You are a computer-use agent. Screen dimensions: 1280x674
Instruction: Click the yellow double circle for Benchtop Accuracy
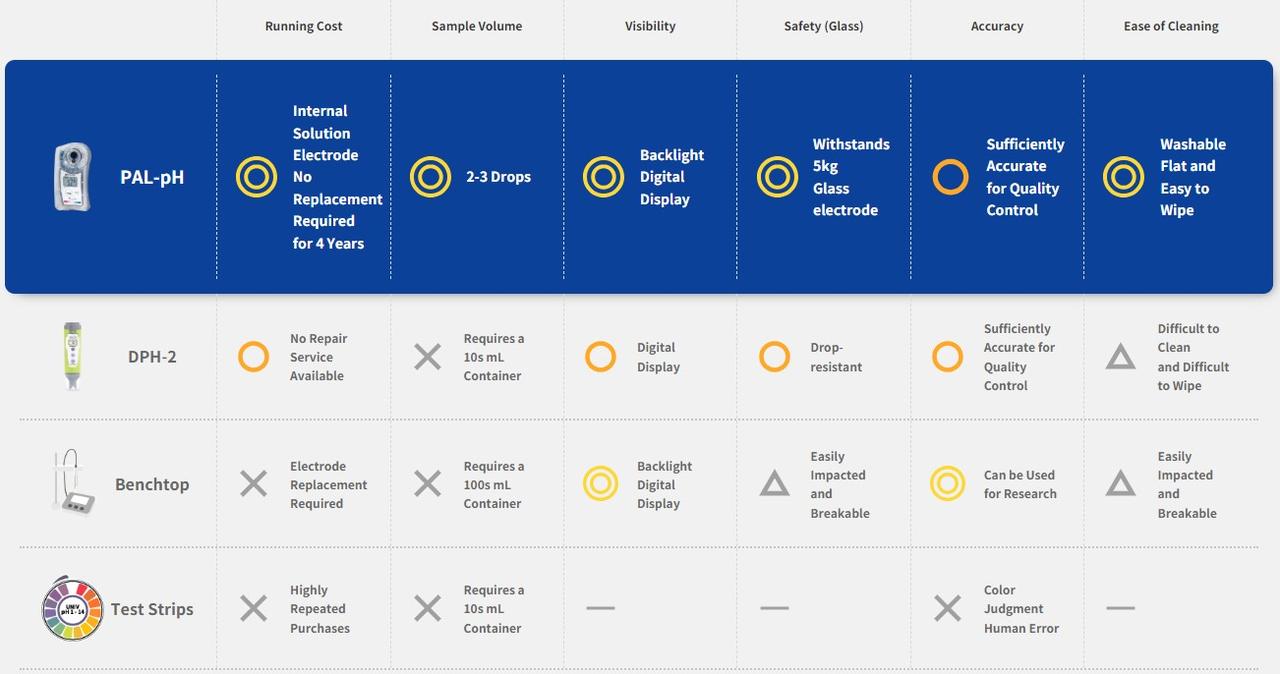point(947,484)
